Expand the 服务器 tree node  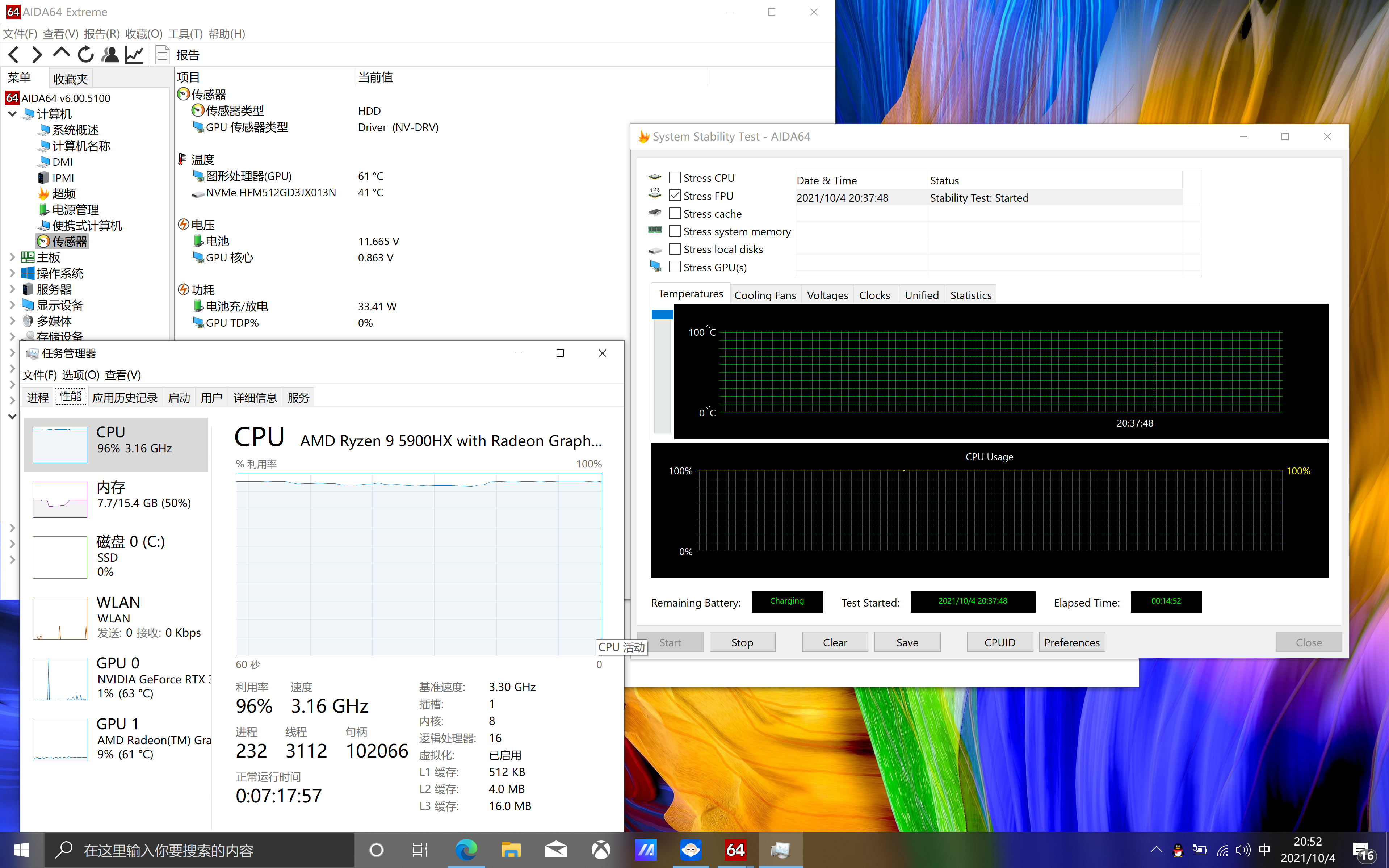(x=12, y=289)
